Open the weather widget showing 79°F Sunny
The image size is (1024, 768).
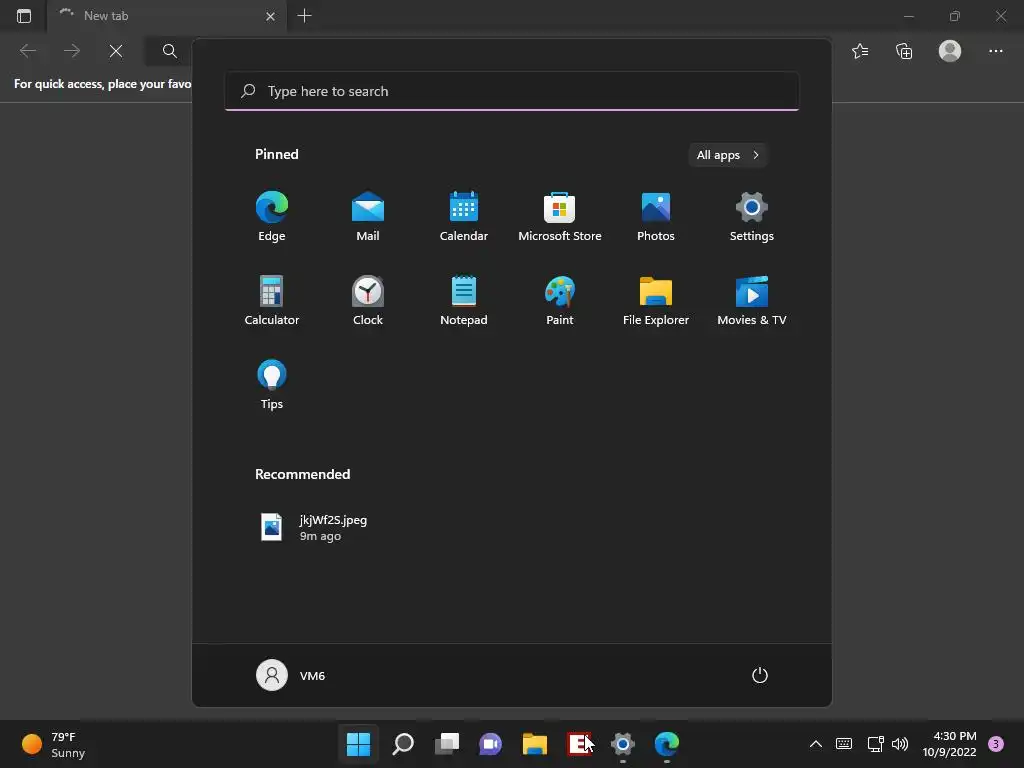click(x=54, y=744)
